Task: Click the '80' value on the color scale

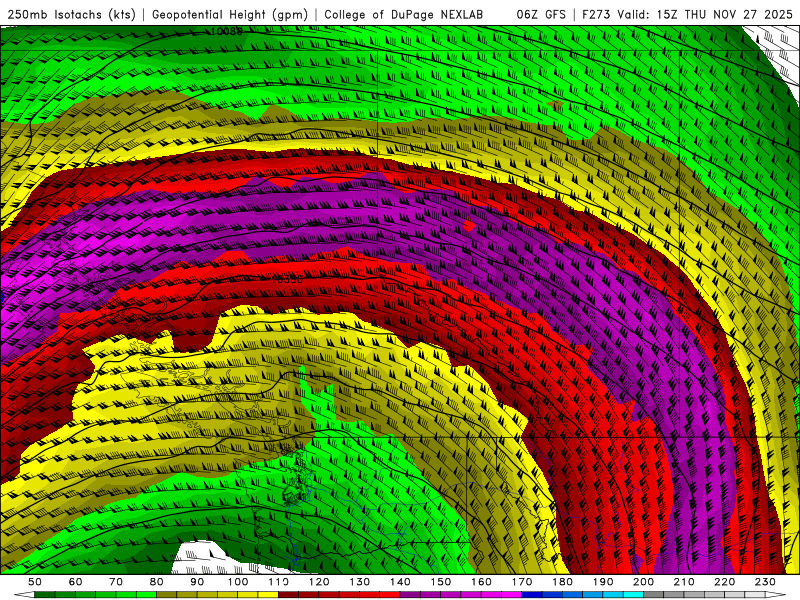Action: point(157,582)
